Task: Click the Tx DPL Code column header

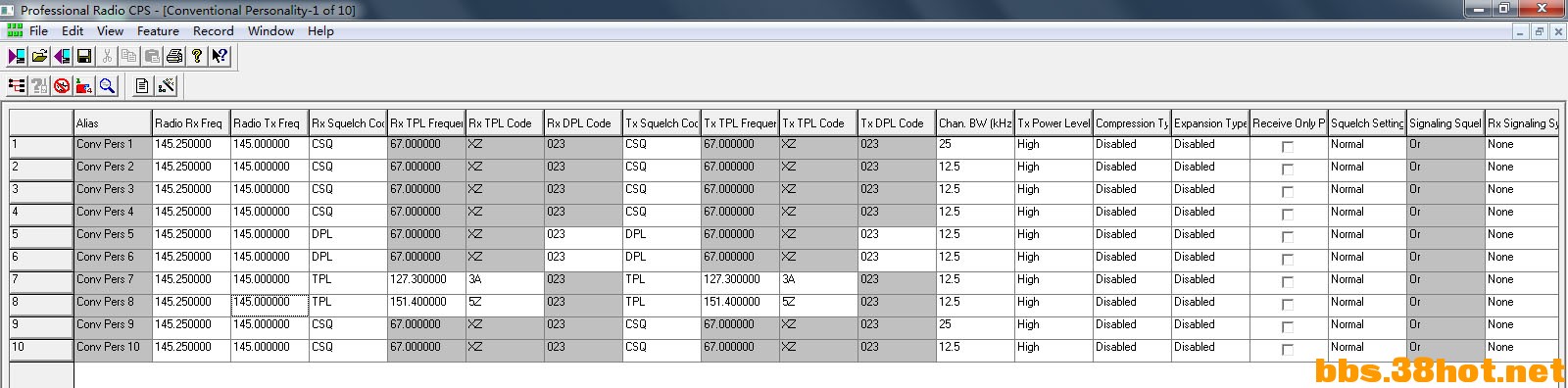Action: [897, 123]
